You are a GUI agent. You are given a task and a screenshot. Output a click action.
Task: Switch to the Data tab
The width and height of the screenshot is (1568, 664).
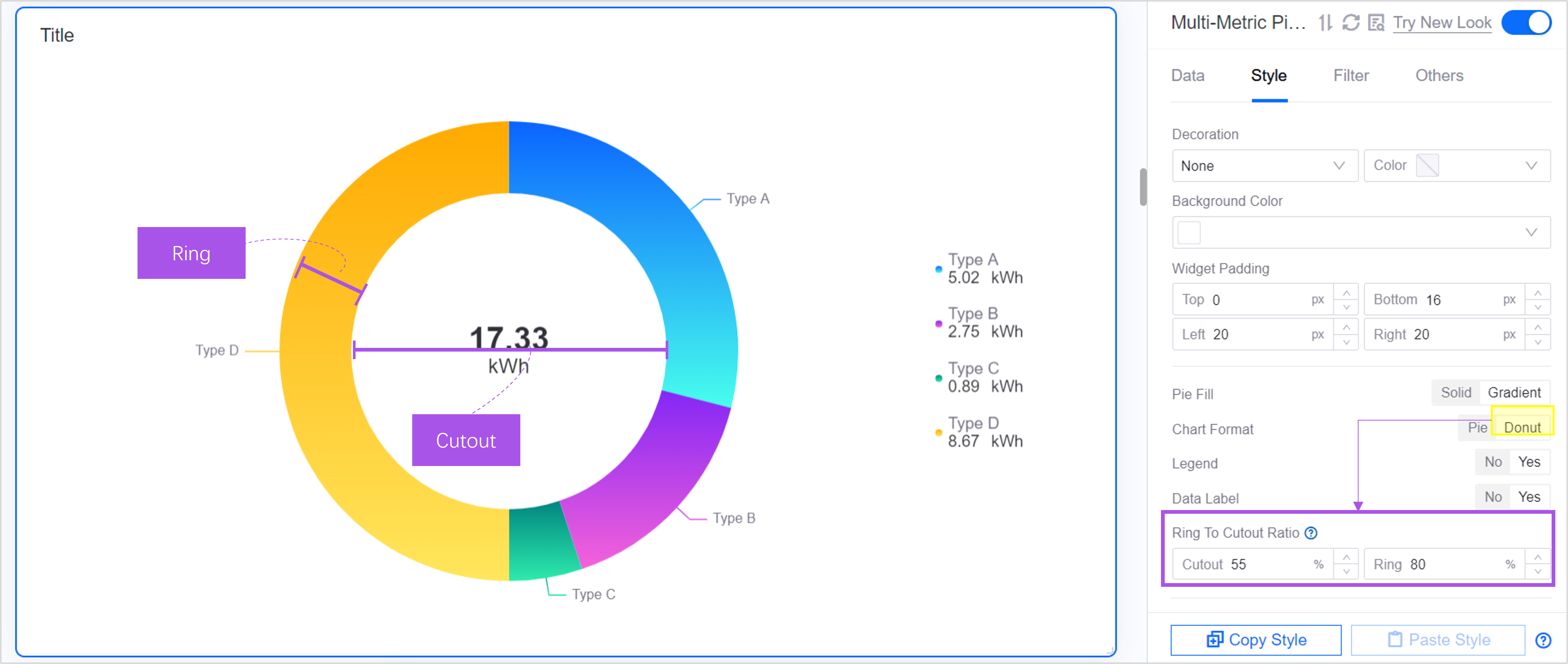1187,75
